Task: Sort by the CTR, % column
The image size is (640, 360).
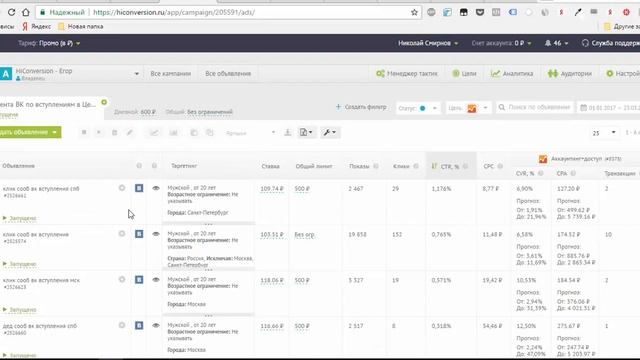Action: pos(450,167)
